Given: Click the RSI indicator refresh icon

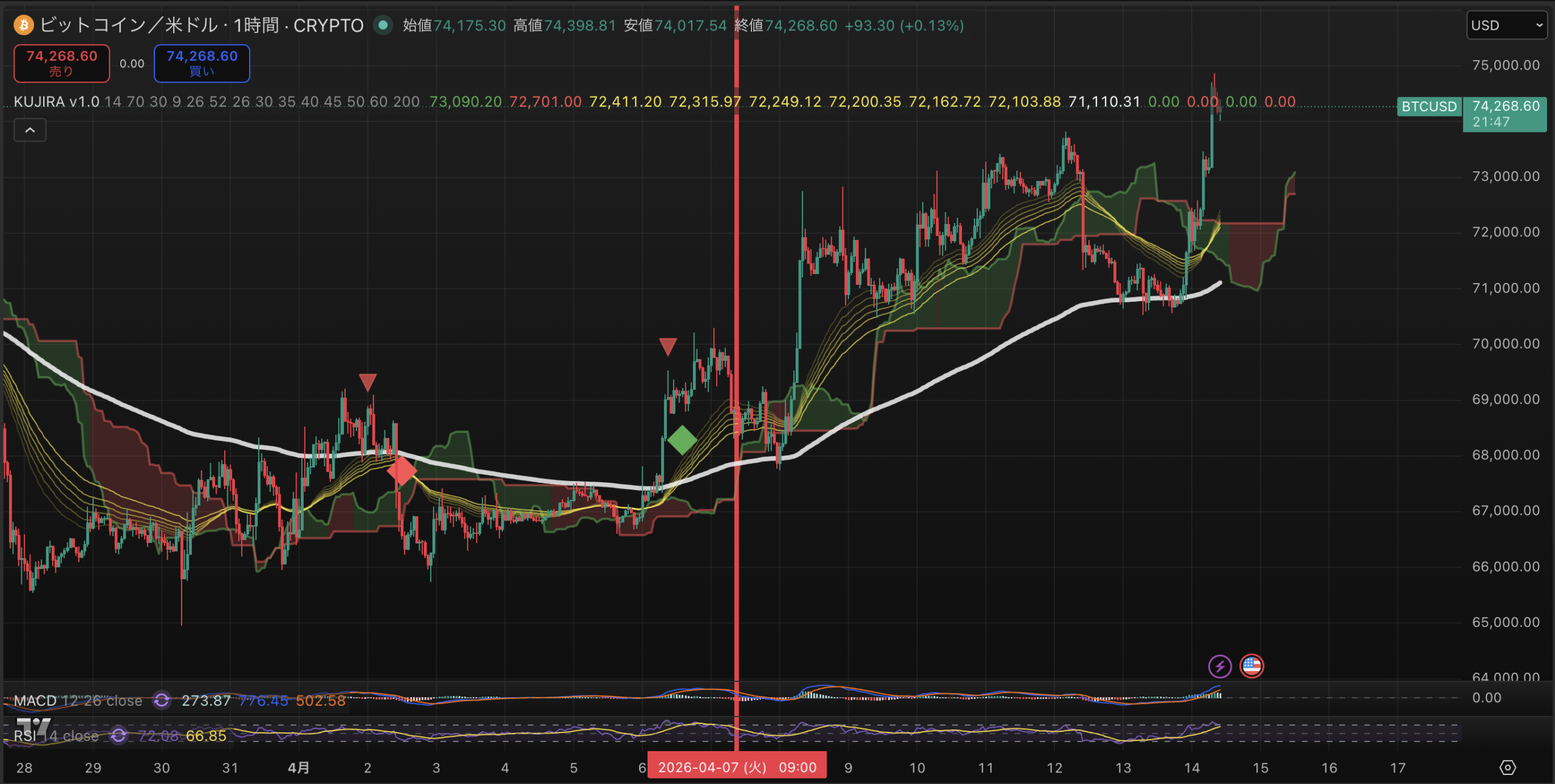Looking at the screenshot, I should click(118, 735).
